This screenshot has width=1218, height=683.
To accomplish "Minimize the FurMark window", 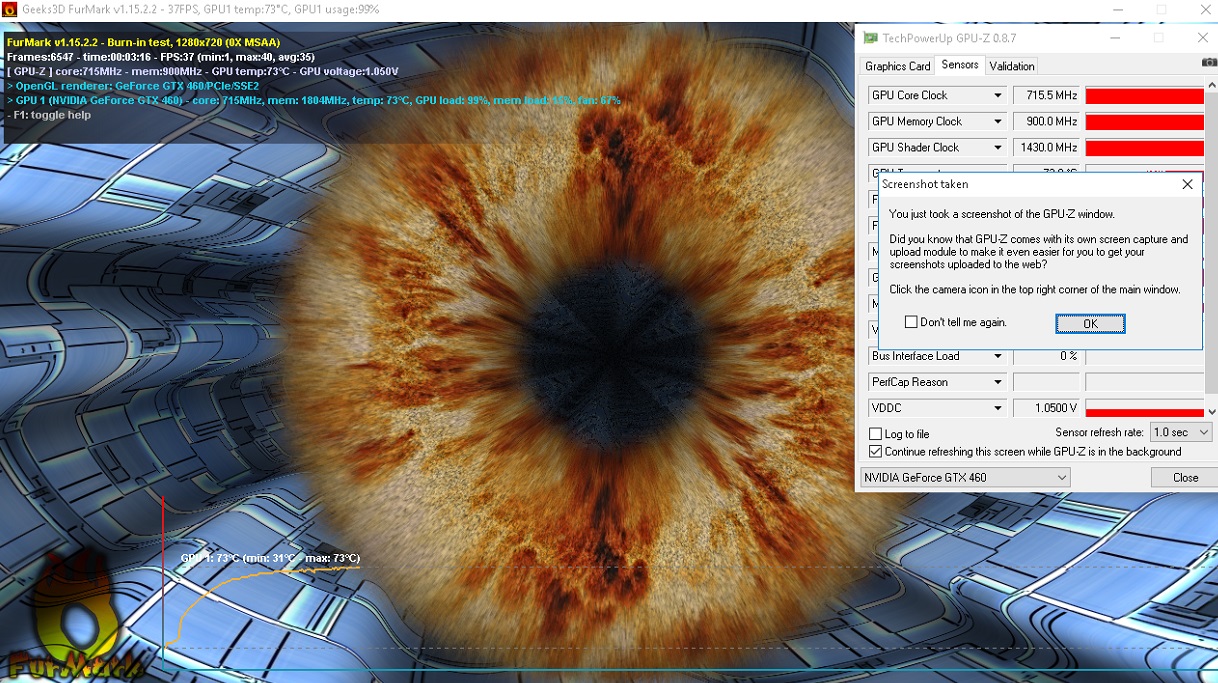I will (x=1116, y=9).
